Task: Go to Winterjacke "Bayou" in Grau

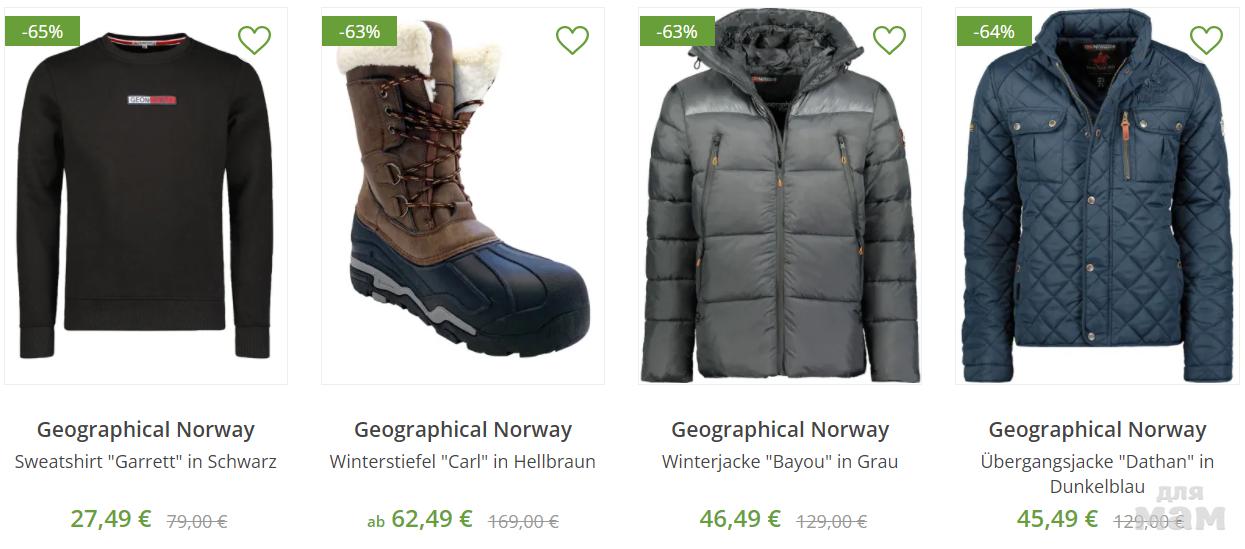Action: click(780, 462)
